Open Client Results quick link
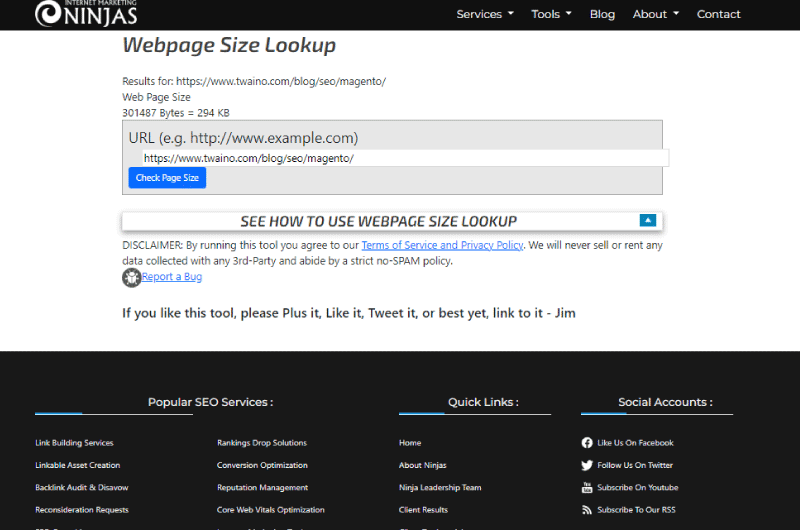800x530 pixels. pyautogui.click(x=423, y=510)
